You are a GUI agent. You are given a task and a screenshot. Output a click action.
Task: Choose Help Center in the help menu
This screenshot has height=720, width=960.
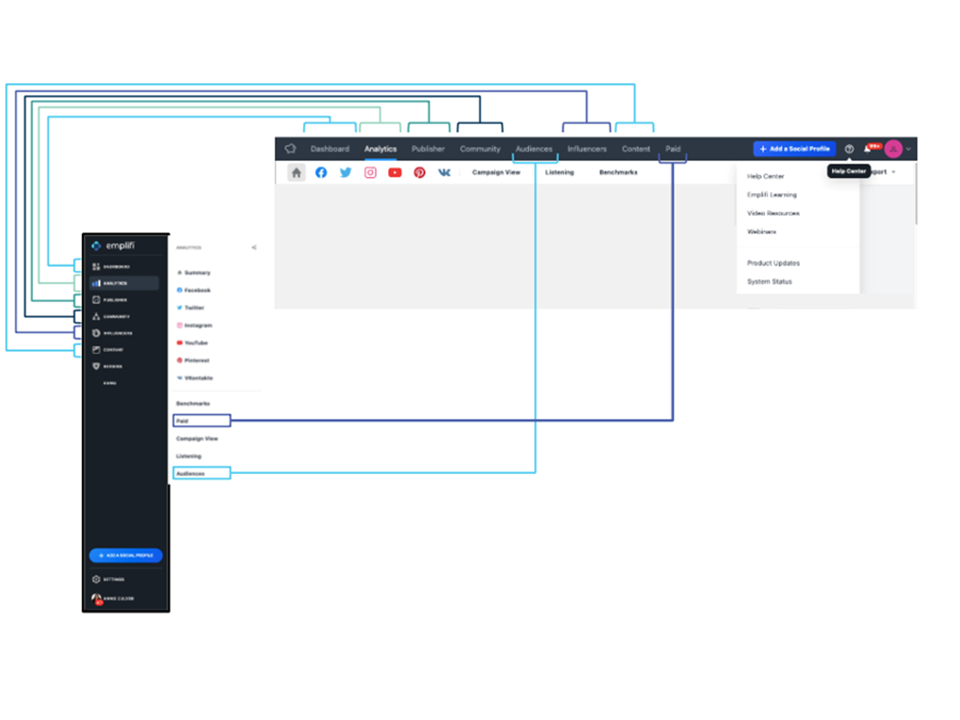click(x=765, y=176)
